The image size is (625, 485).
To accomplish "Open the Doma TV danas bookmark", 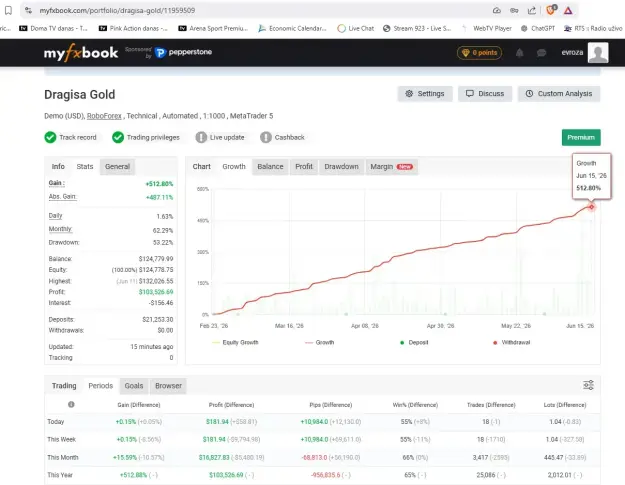I will click(x=53, y=28).
